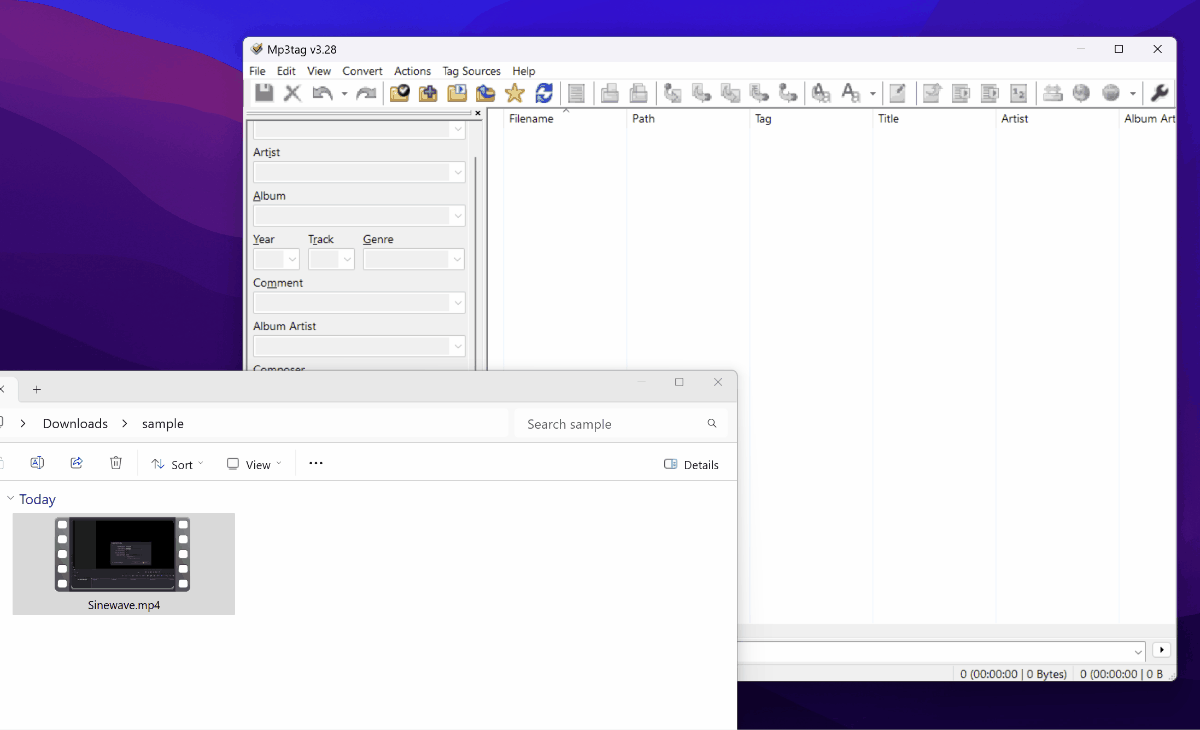Click the Auto-numbering wizard icon
The height and width of the screenshot is (730, 1200).
coord(1018,93)
